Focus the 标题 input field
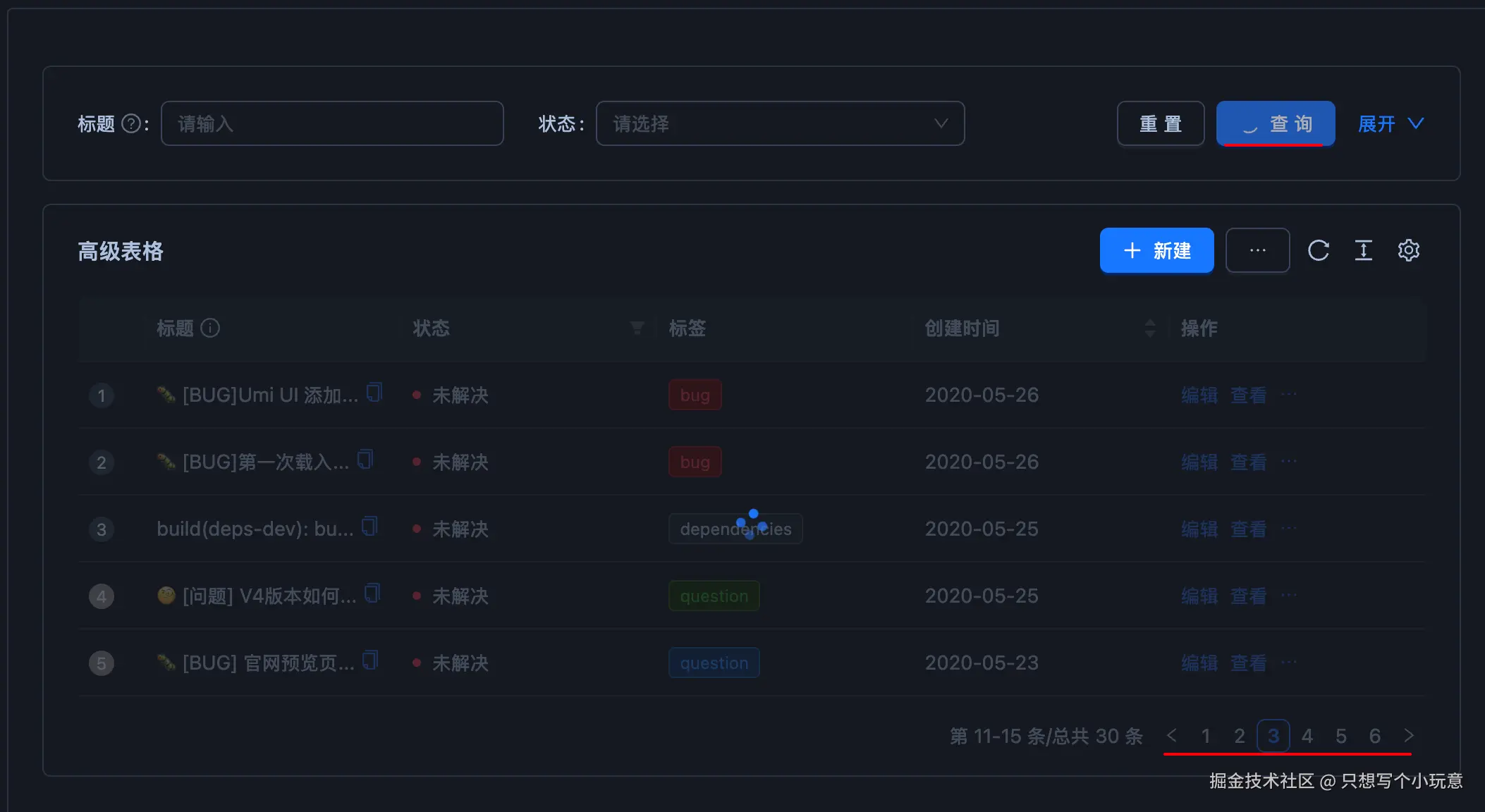Screen dimensions: 1485x812 [x=332, y=124]
